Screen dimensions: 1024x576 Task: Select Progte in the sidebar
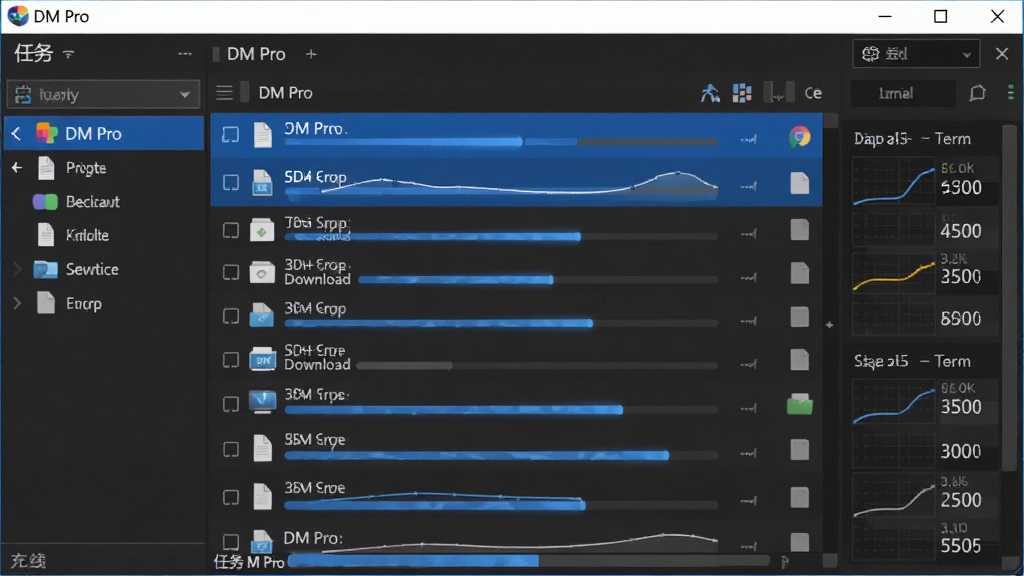86,168
